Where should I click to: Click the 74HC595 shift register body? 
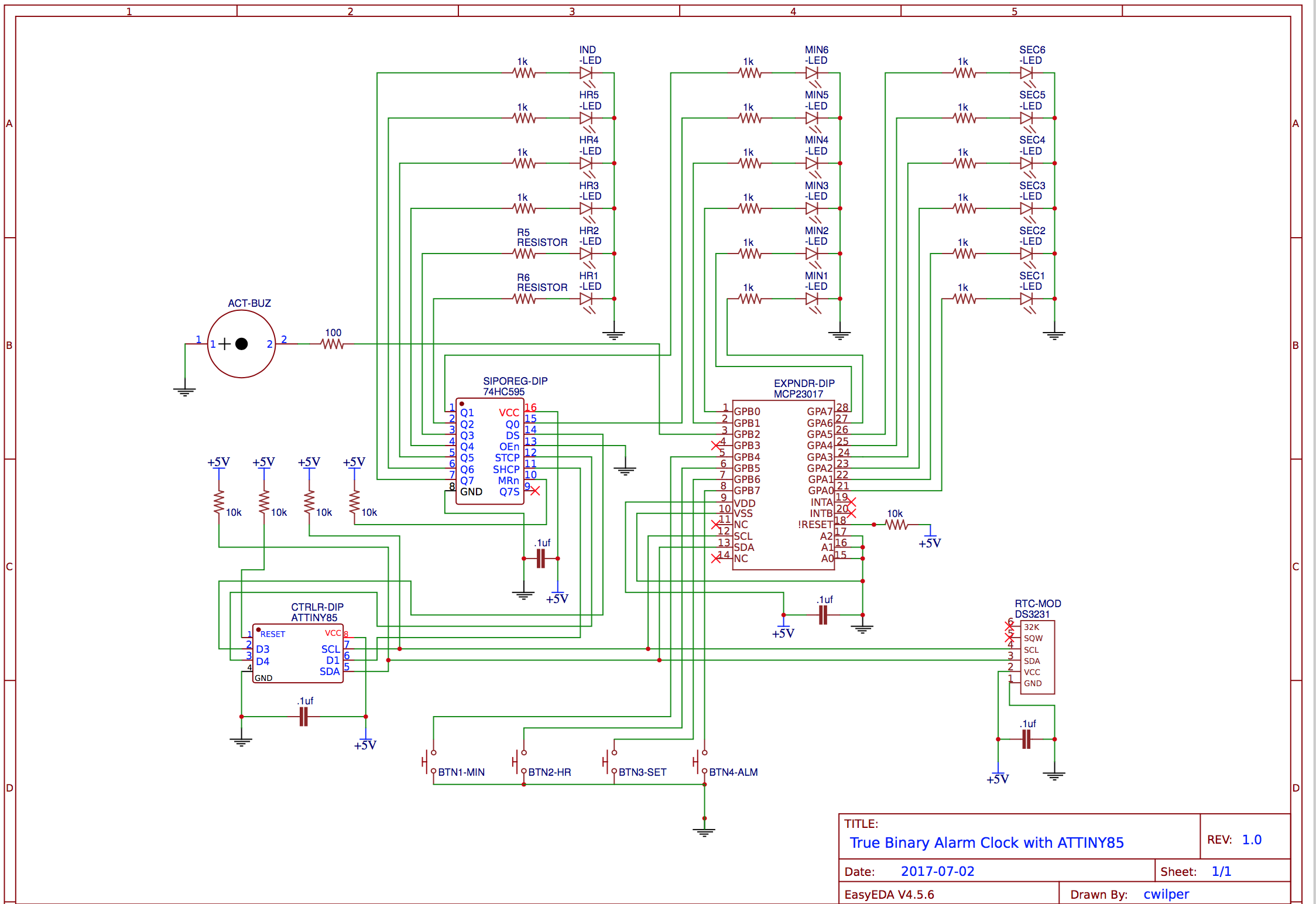click(489, 451)
